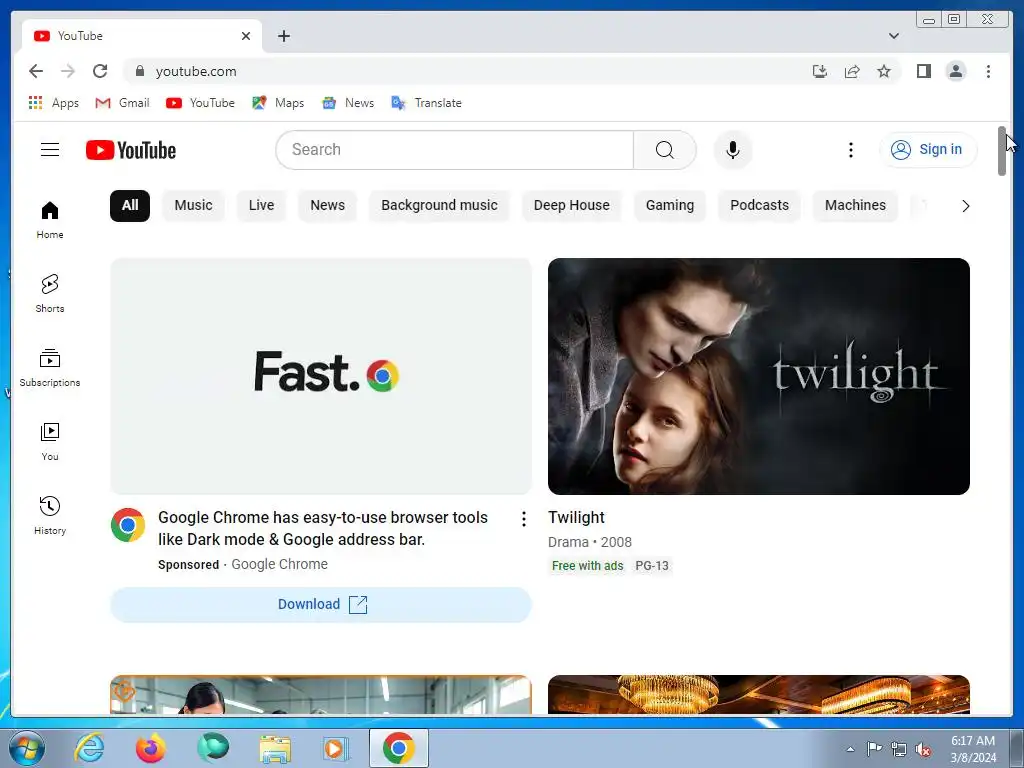This screenshot has height=768, width=1024.
Task: Go back with the browser back arrow
Action: tap(36, 71)
